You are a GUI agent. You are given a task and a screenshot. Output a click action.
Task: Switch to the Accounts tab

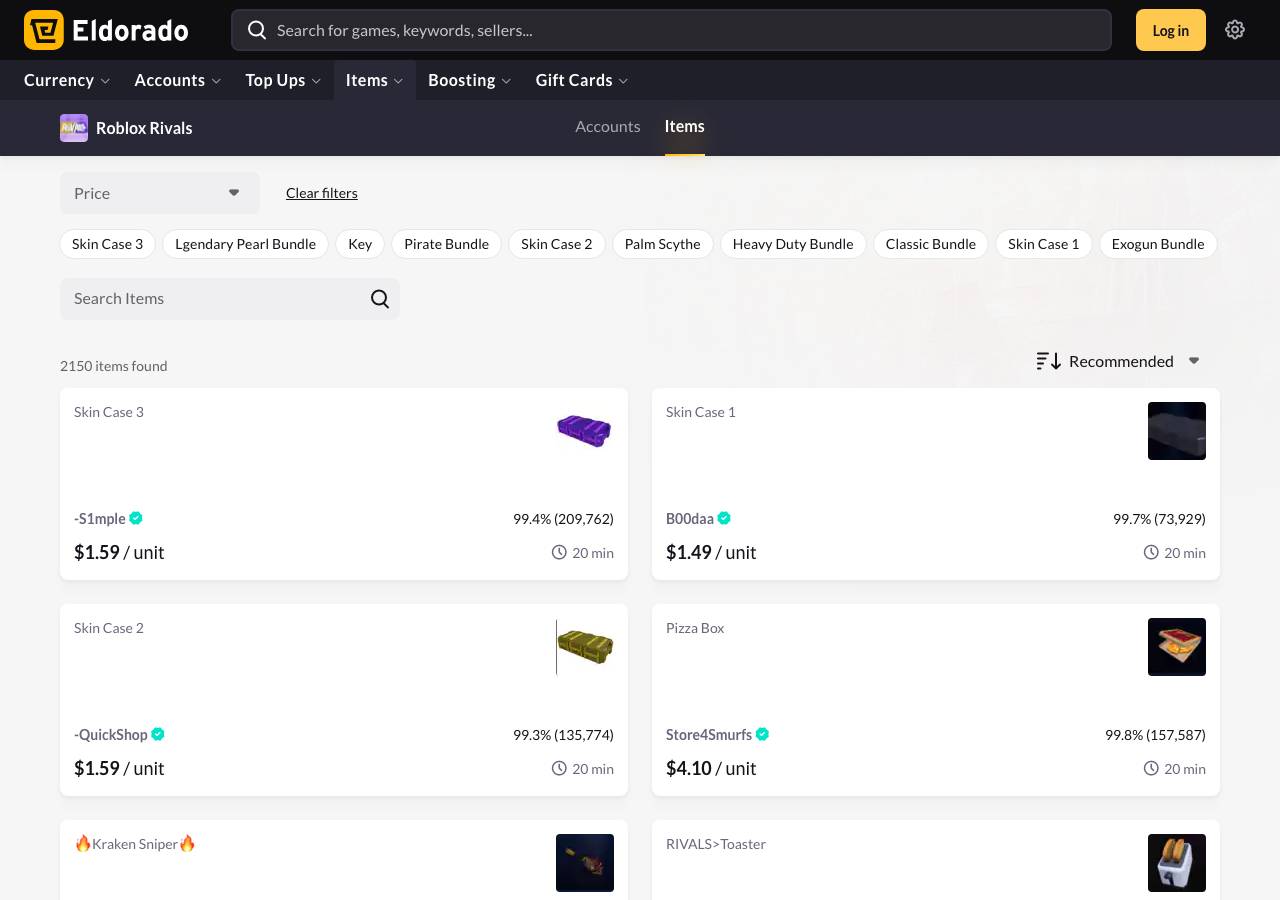608,127
